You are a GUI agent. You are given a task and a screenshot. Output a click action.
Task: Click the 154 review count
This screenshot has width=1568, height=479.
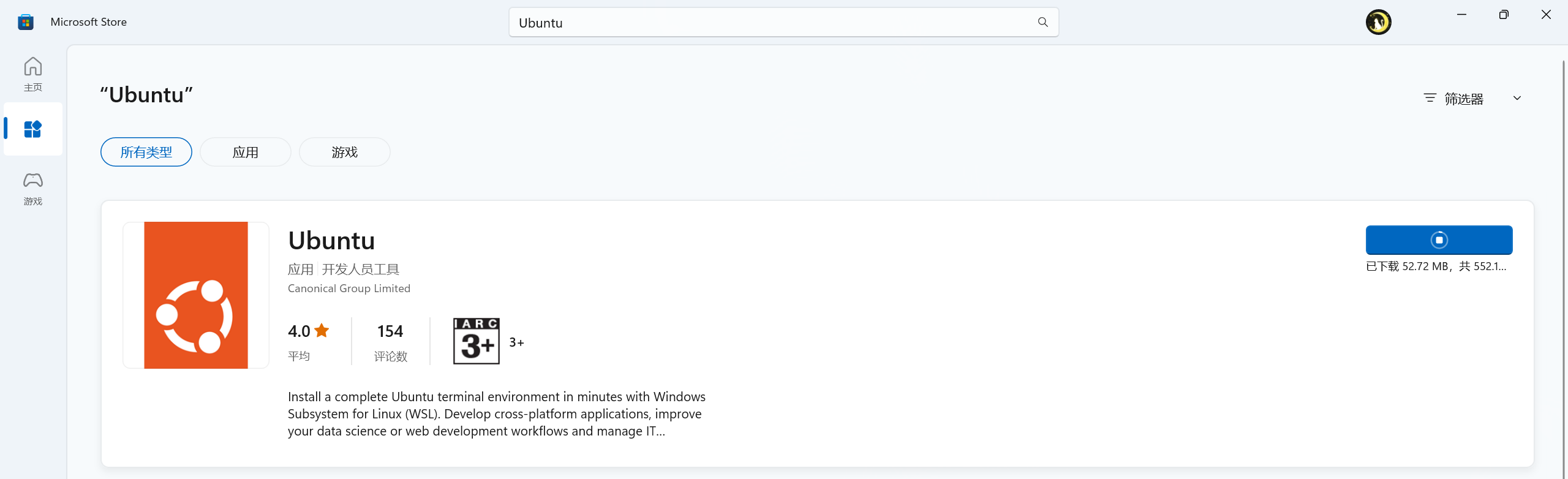[x=390, y=331]
